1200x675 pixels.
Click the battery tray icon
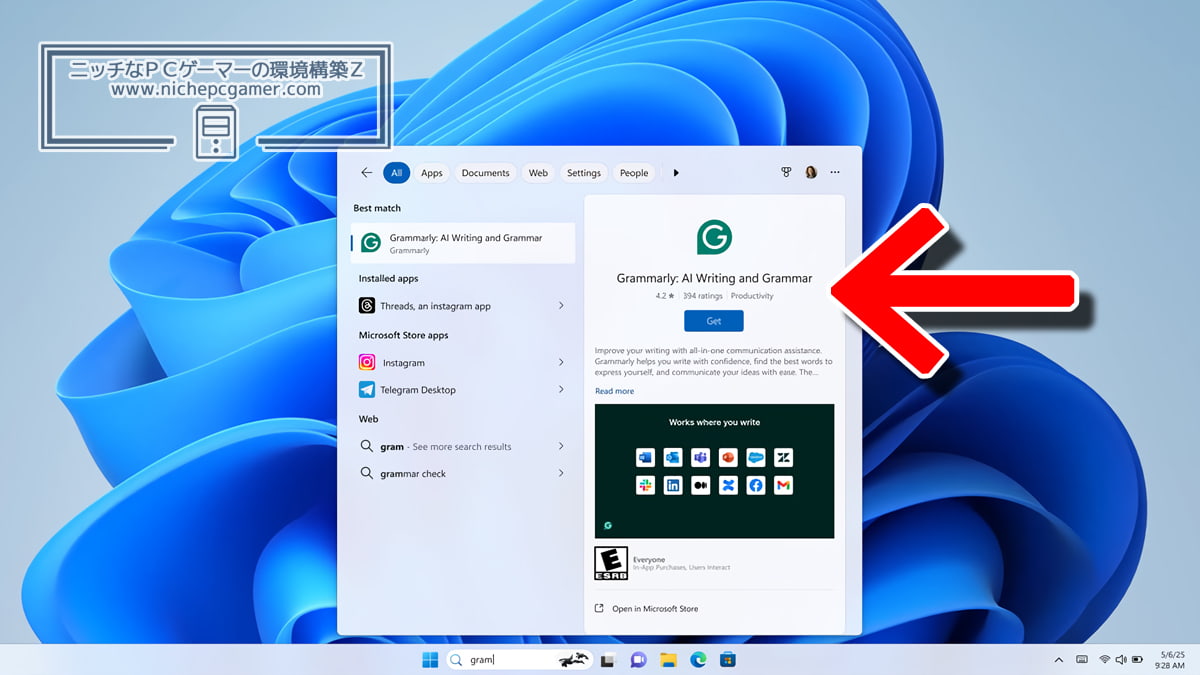[1137, 660]
